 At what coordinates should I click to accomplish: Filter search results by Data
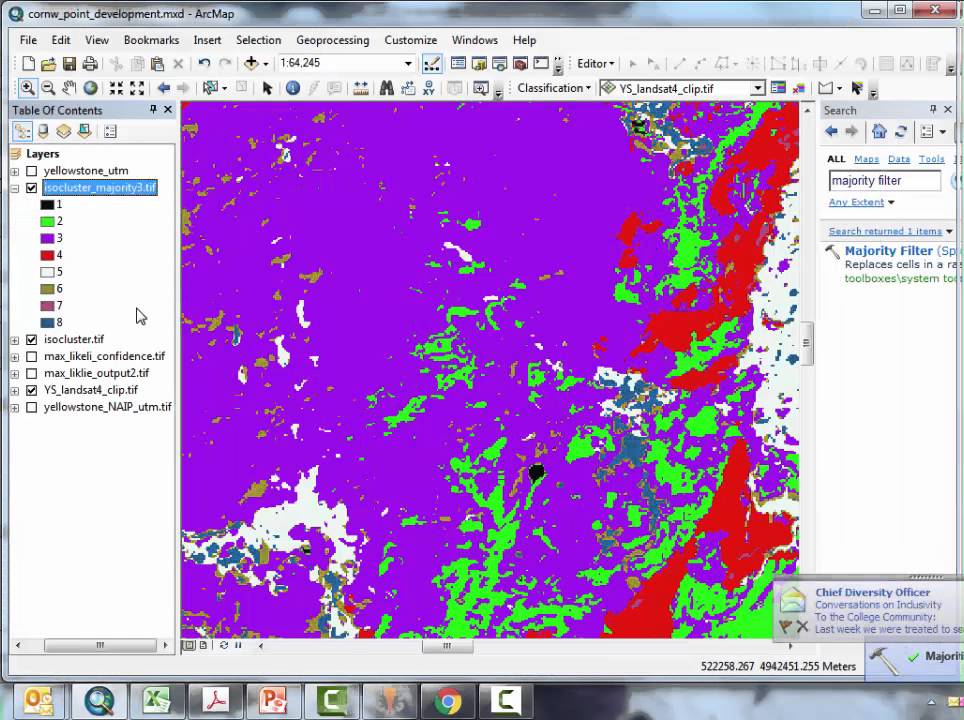899,159
